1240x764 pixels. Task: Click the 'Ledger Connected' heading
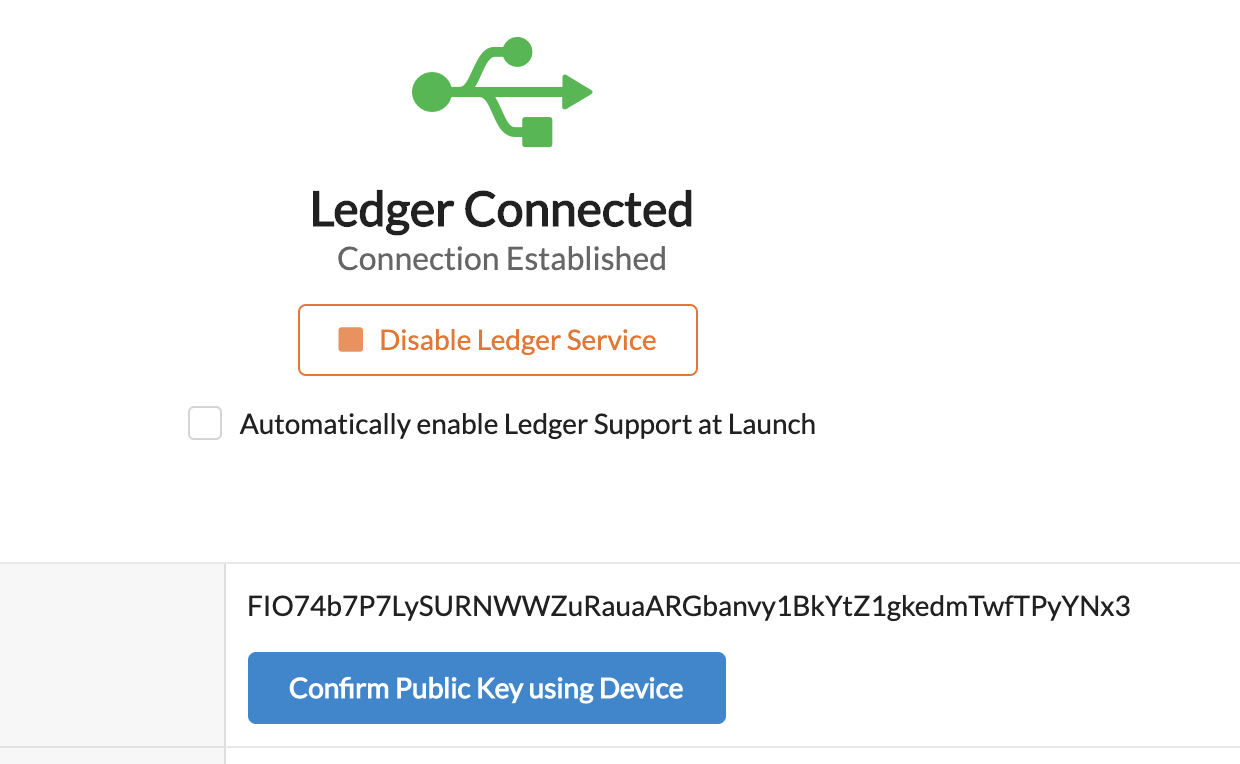[x=501, y=209]
